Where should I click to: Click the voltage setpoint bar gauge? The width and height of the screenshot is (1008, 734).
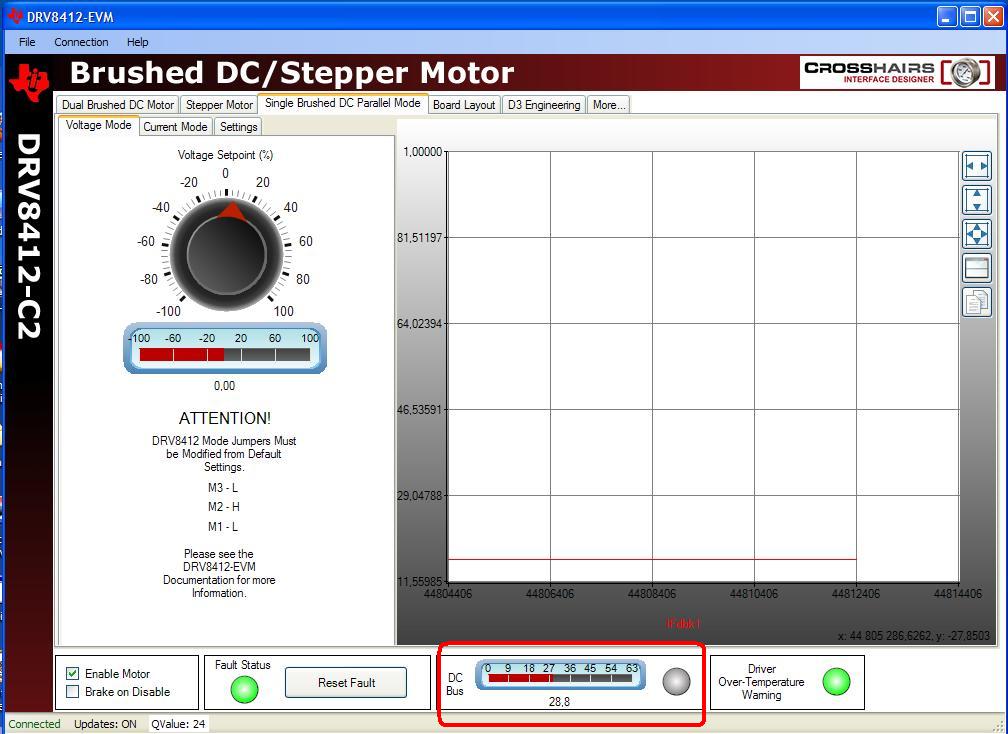click(225, 348)
